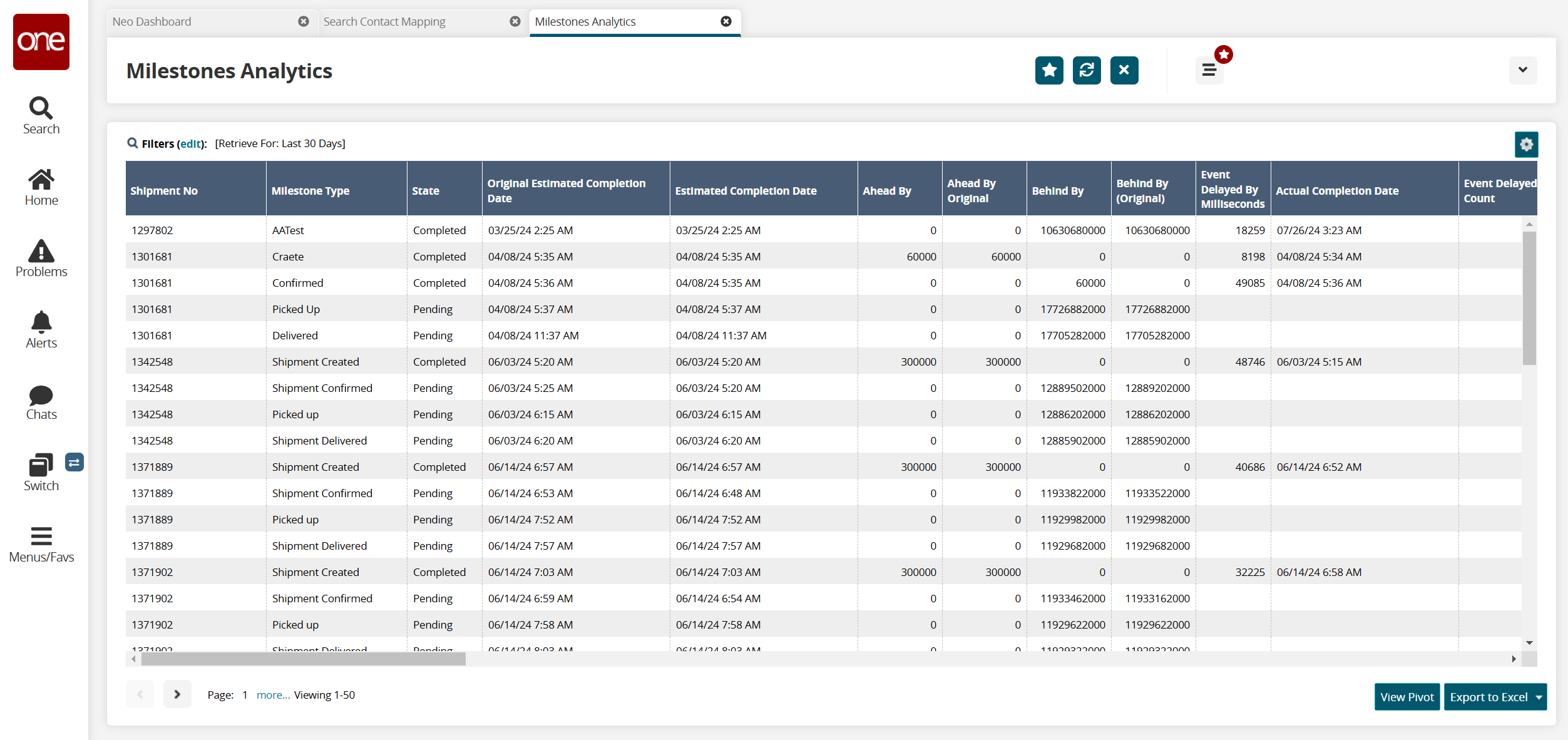Select the AATest milestone cell
1568x740 pixels.
click(x=337, y=230)
